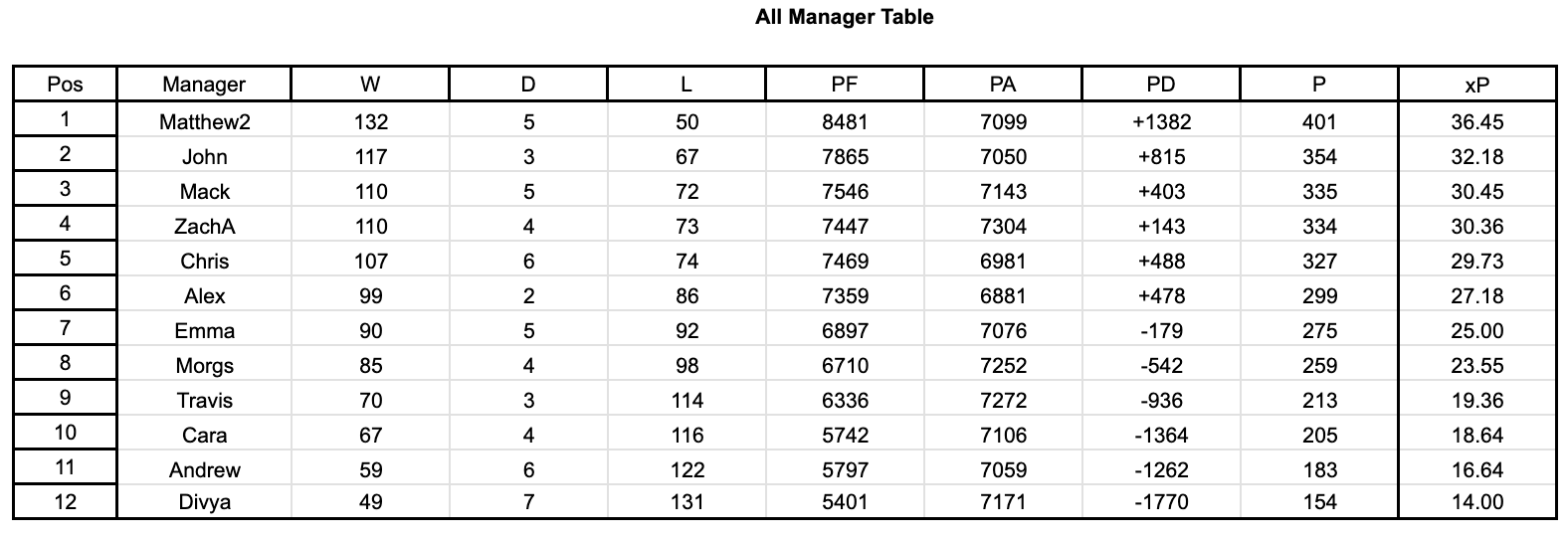Image resolution: width=1568 pixels, height=539 pixels.
Task: Click the All Manager Table title
Action: point(844,17)
